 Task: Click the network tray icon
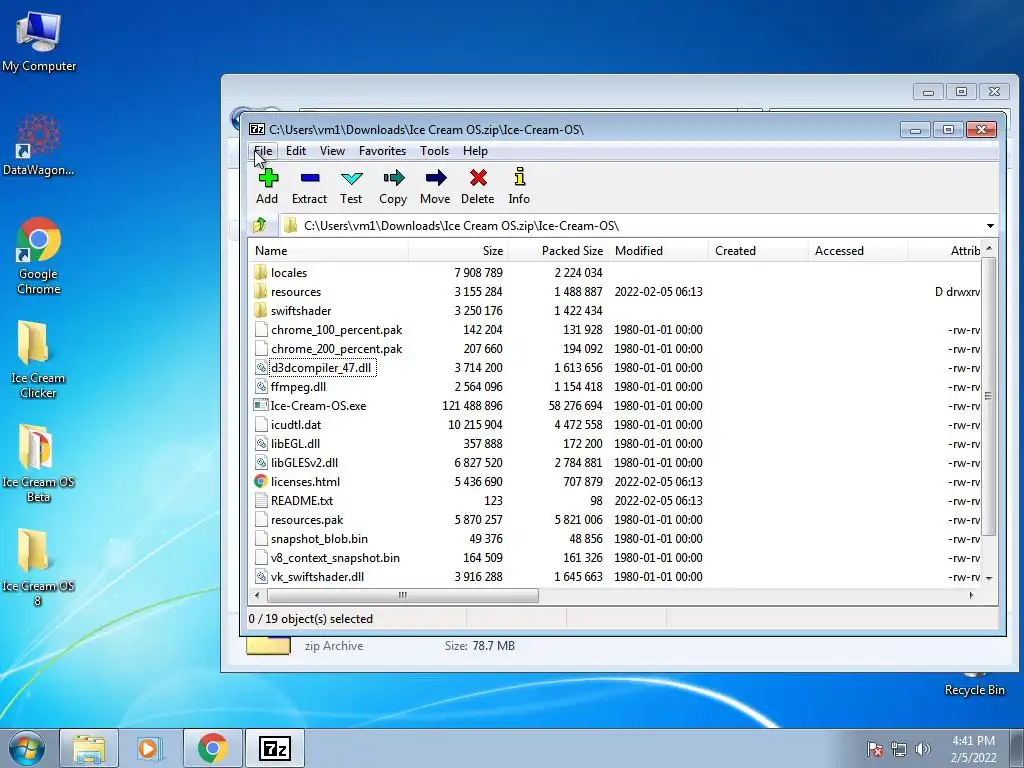coord(899,749)
